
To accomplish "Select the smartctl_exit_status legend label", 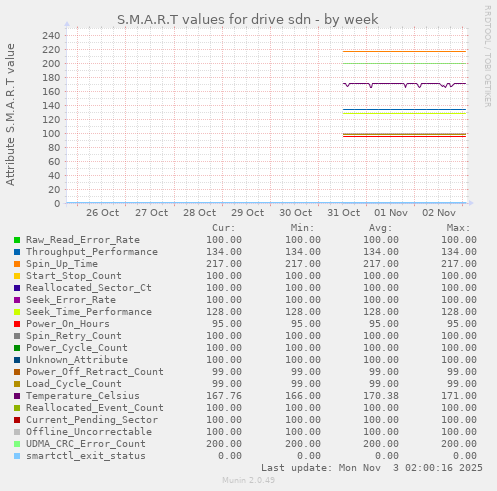I will pos(86,456).
